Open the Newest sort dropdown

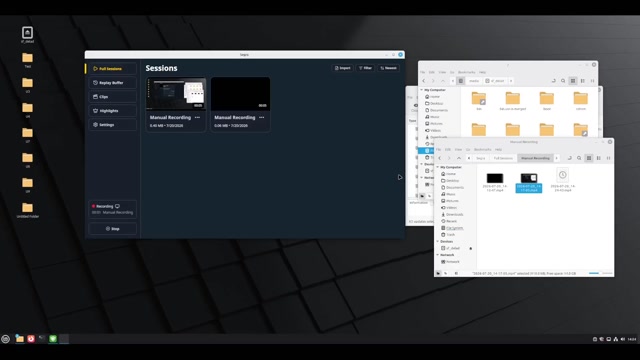point(389,68)
